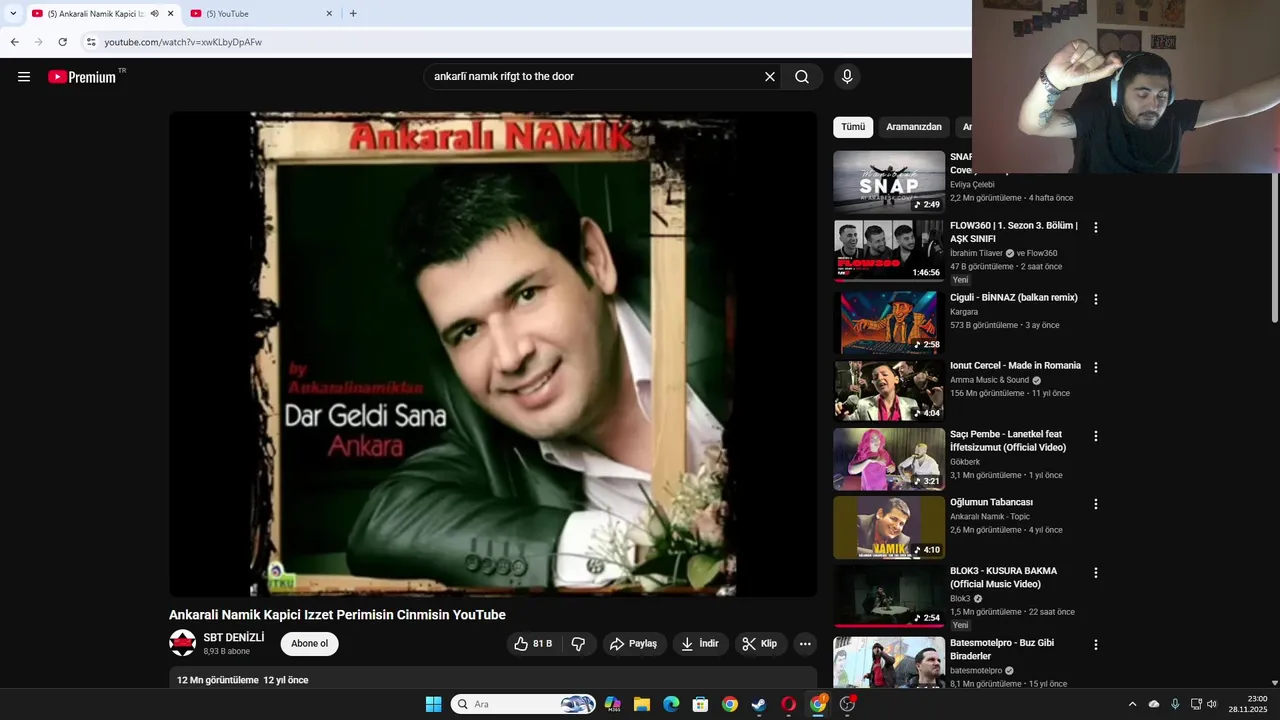Screen dimensions: 1280x720
Task: Show hidden system tray icons
Action: [x=1132, y=704]
